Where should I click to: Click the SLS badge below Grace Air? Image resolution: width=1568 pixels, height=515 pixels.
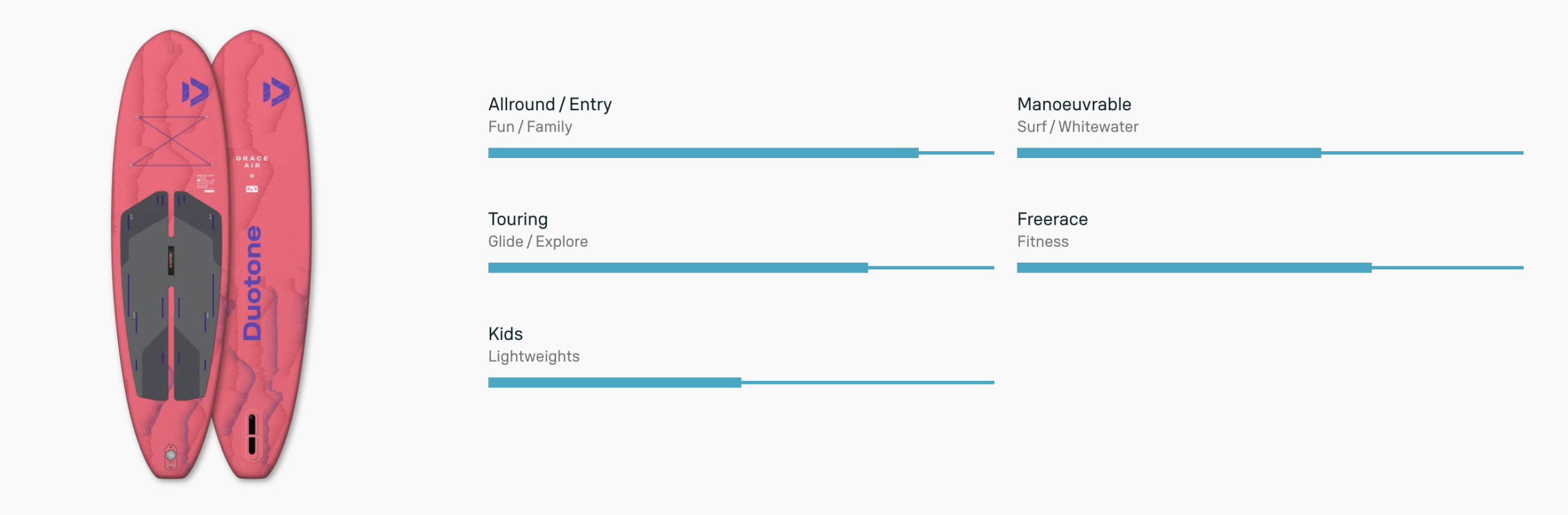pyautogui.click(x=252, y=189)
